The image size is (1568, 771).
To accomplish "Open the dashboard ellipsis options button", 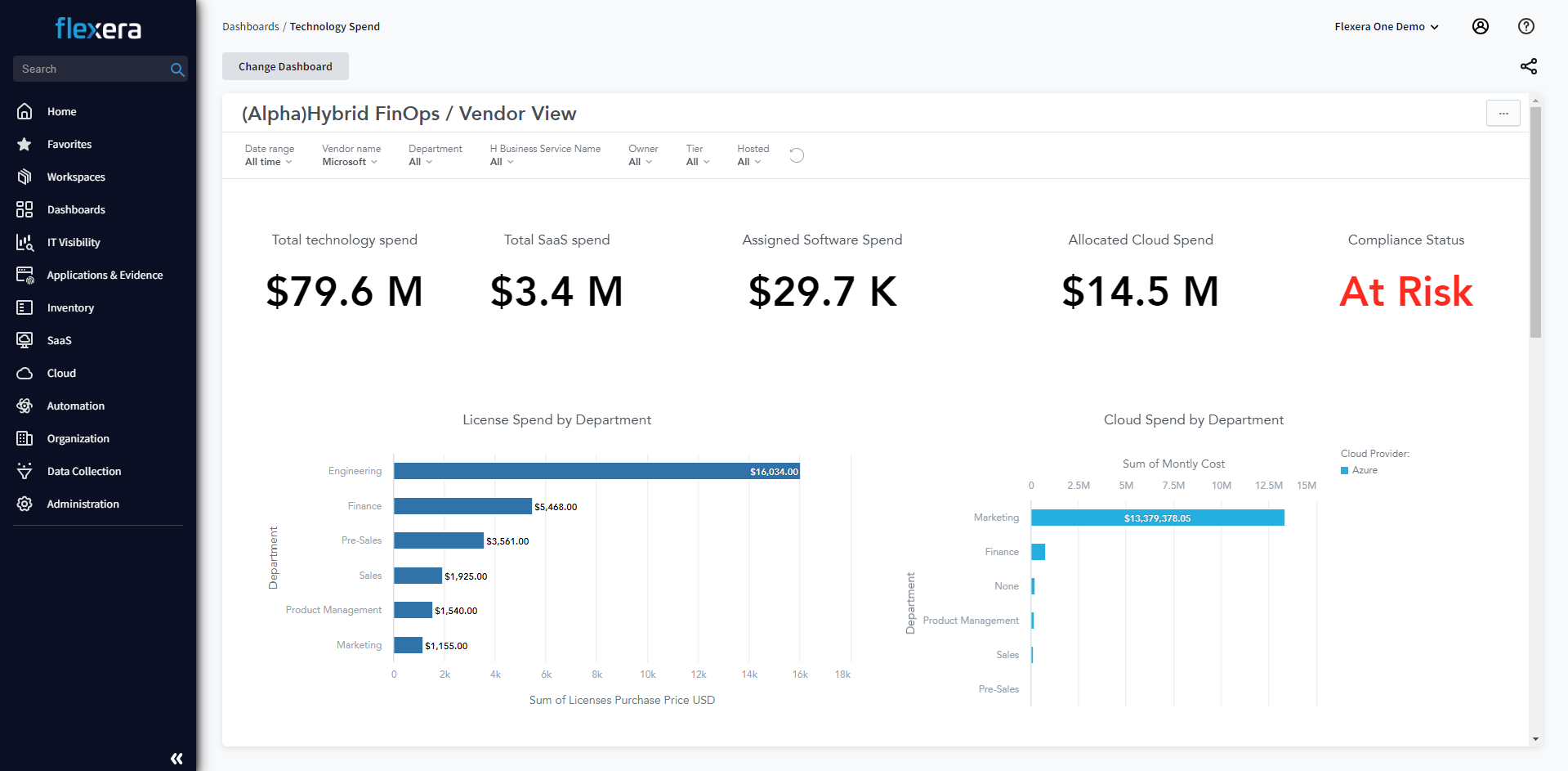I will (x=1503, y=113).
